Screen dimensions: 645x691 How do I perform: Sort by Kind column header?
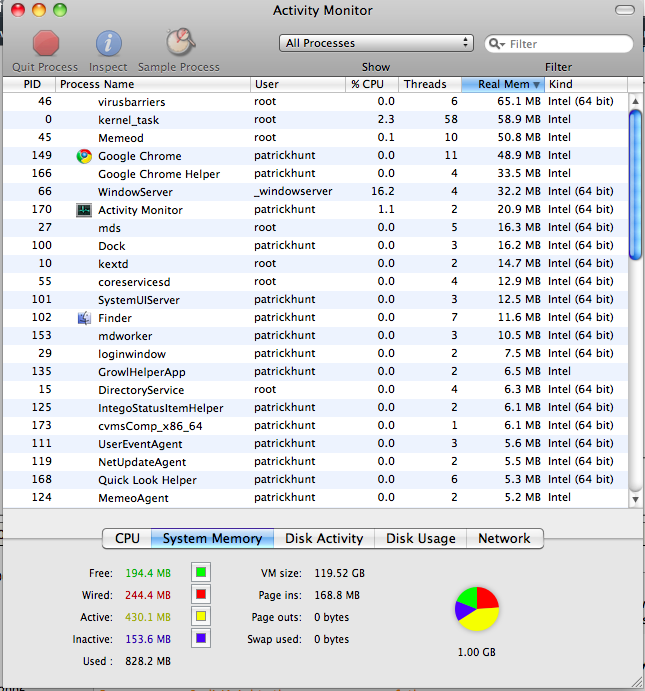(586, 84)
